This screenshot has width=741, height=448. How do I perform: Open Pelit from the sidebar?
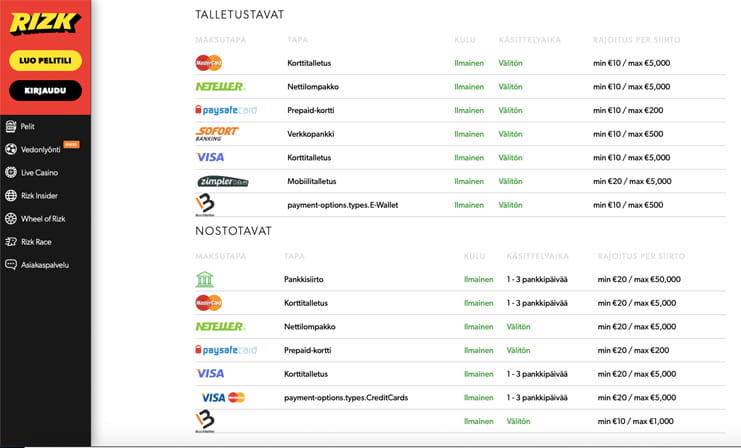tap(27, 126)
